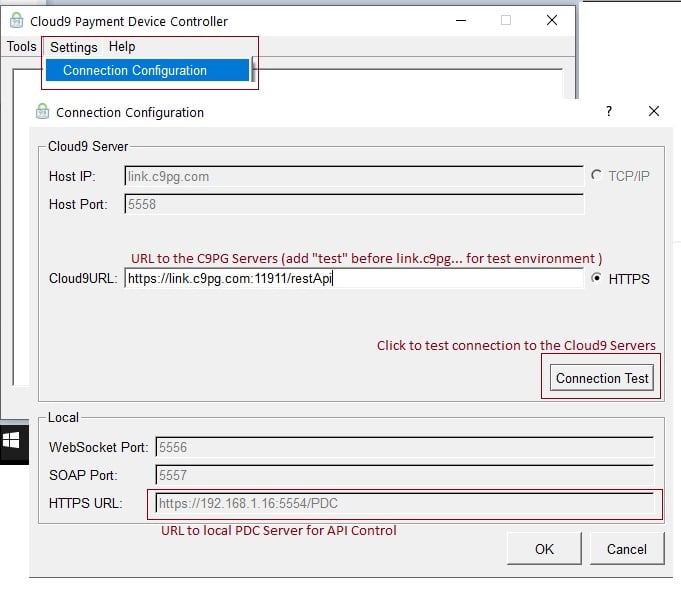Image resolution: width=681 pixels, height=592 pixels.
Task: Click the Host Port field
Action: pos(354,204)
